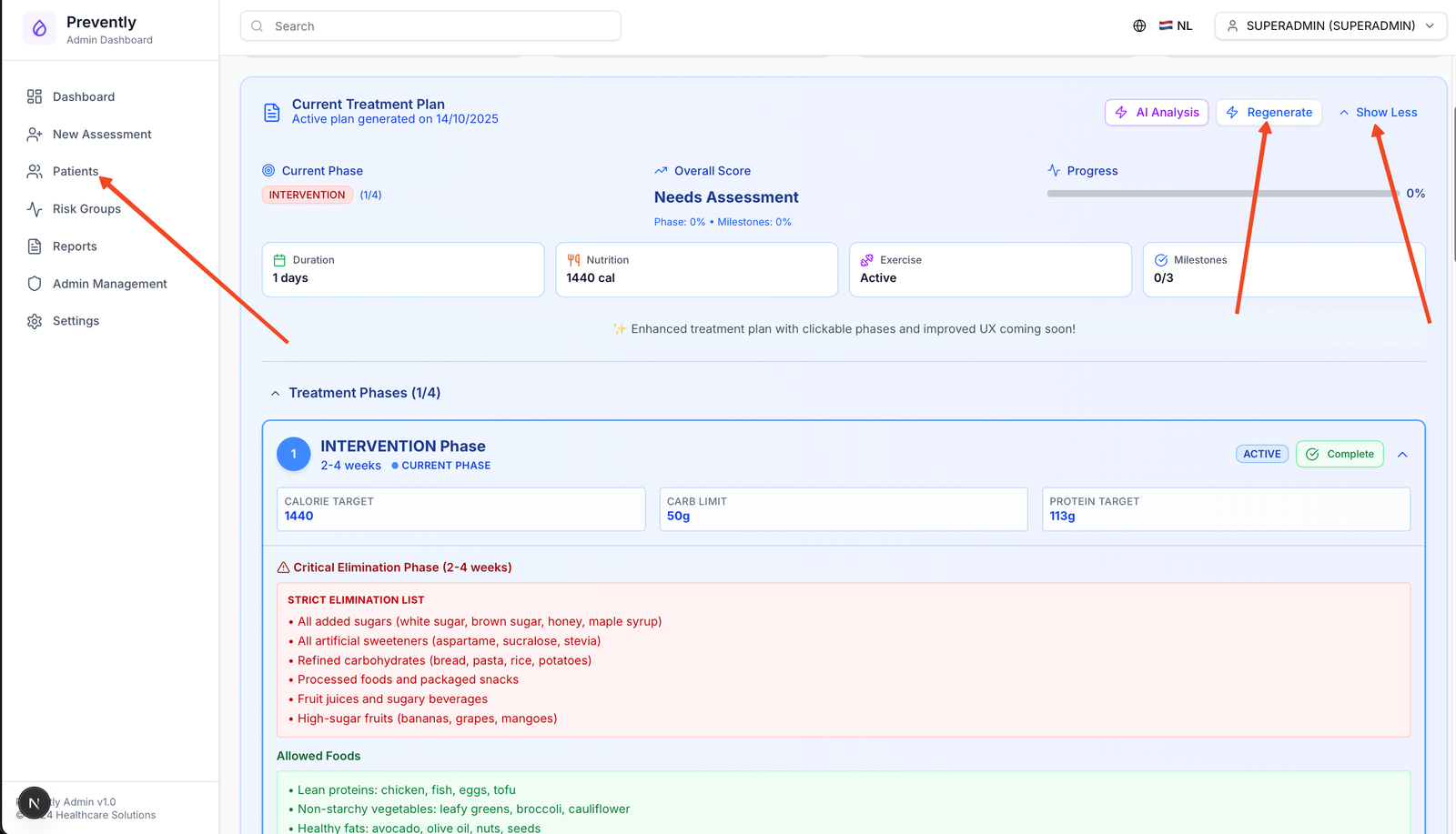Open Settings with the gear icon
Viewport: 1456px width, 834px height.
click(35, 320)
